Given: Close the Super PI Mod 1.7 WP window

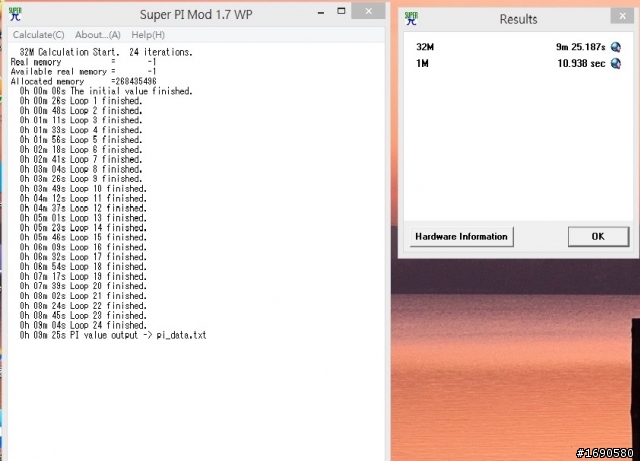Looking at the screenshot, I should click(x=368, y=11).
